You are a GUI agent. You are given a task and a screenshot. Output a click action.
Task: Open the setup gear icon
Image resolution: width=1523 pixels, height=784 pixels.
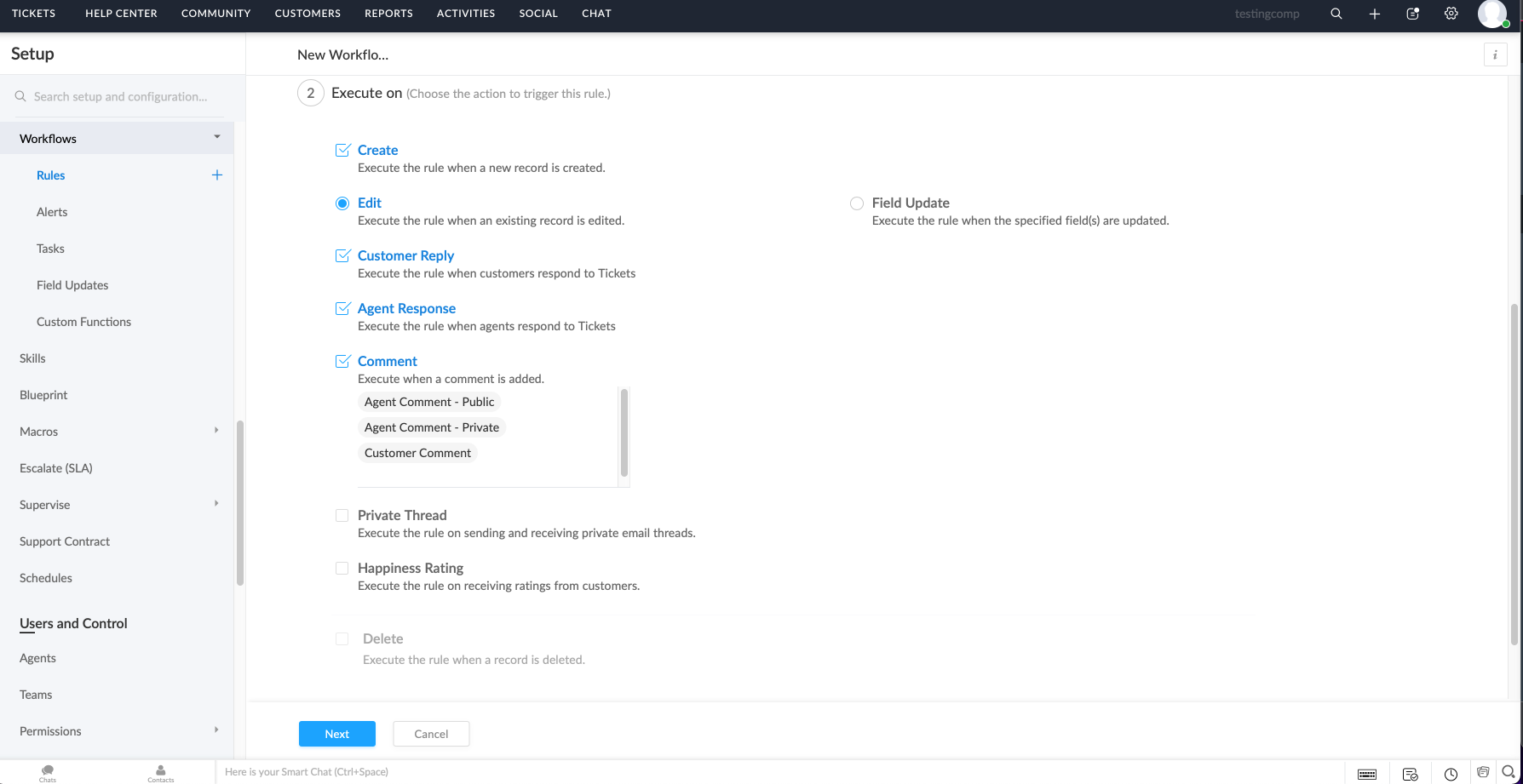click(x=1451, y=14)
